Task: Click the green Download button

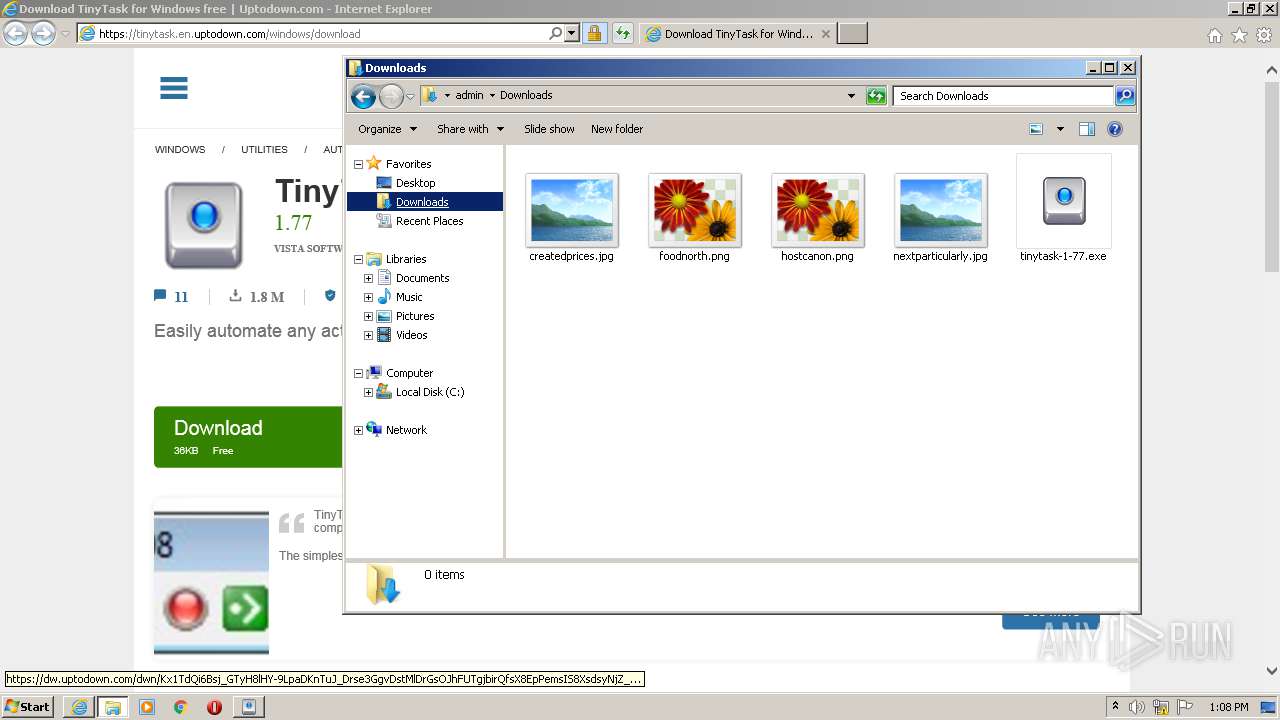Action: [248, 437]
